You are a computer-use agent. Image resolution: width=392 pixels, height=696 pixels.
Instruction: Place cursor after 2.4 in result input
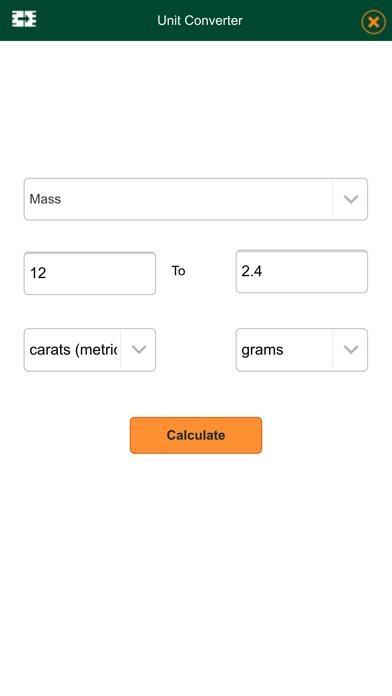pyautogui.click(x=263, y=271)
